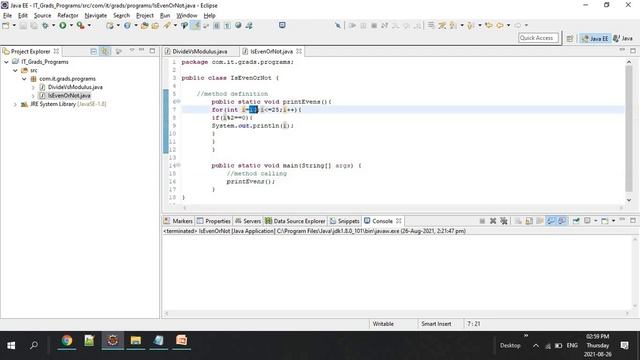Click Remove All Terminated Launches icon

pyautogui.click(x=504, y=221)
